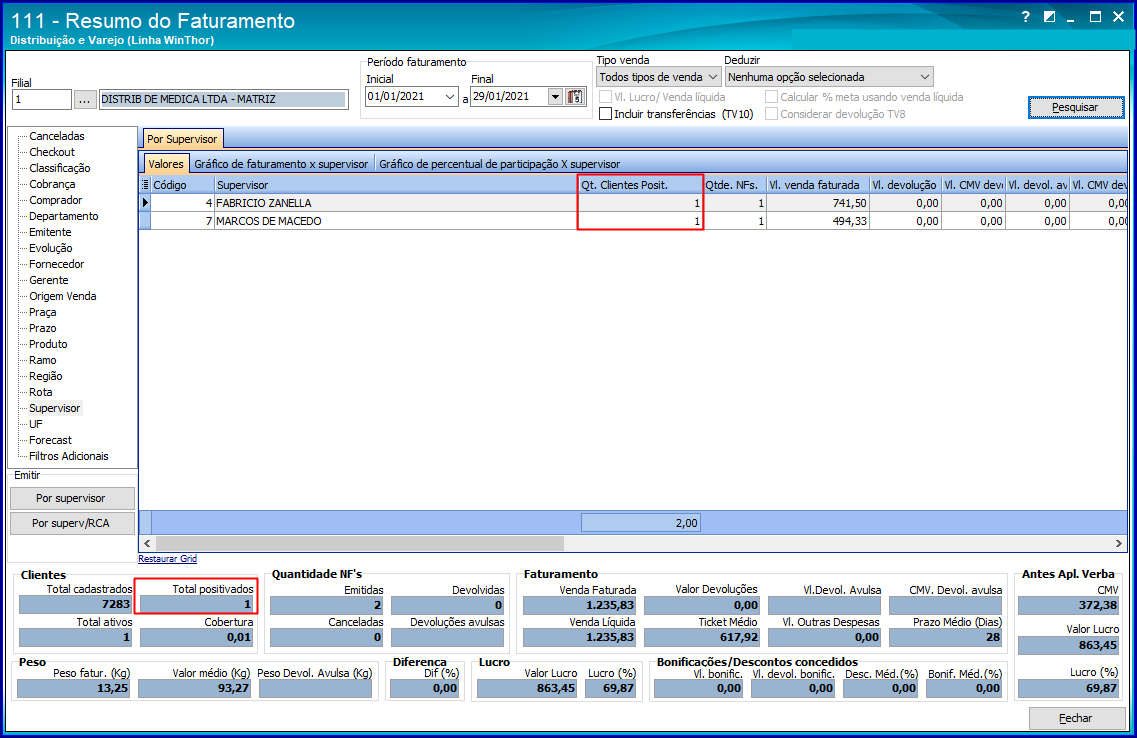
Task: Select Ramo in the tree
Action: pyautogui.click(x=42, y=360)
